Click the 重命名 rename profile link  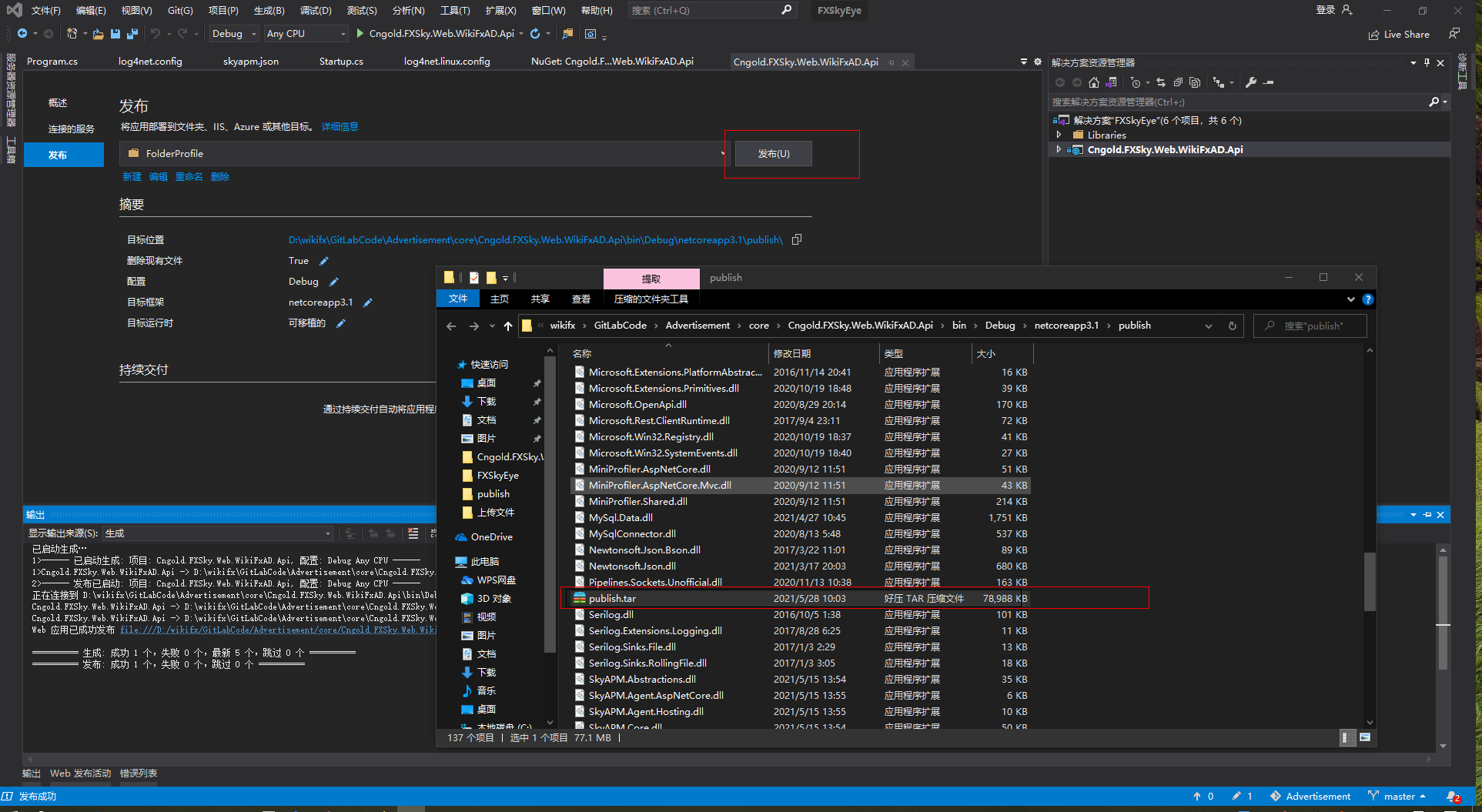(189, 177)
